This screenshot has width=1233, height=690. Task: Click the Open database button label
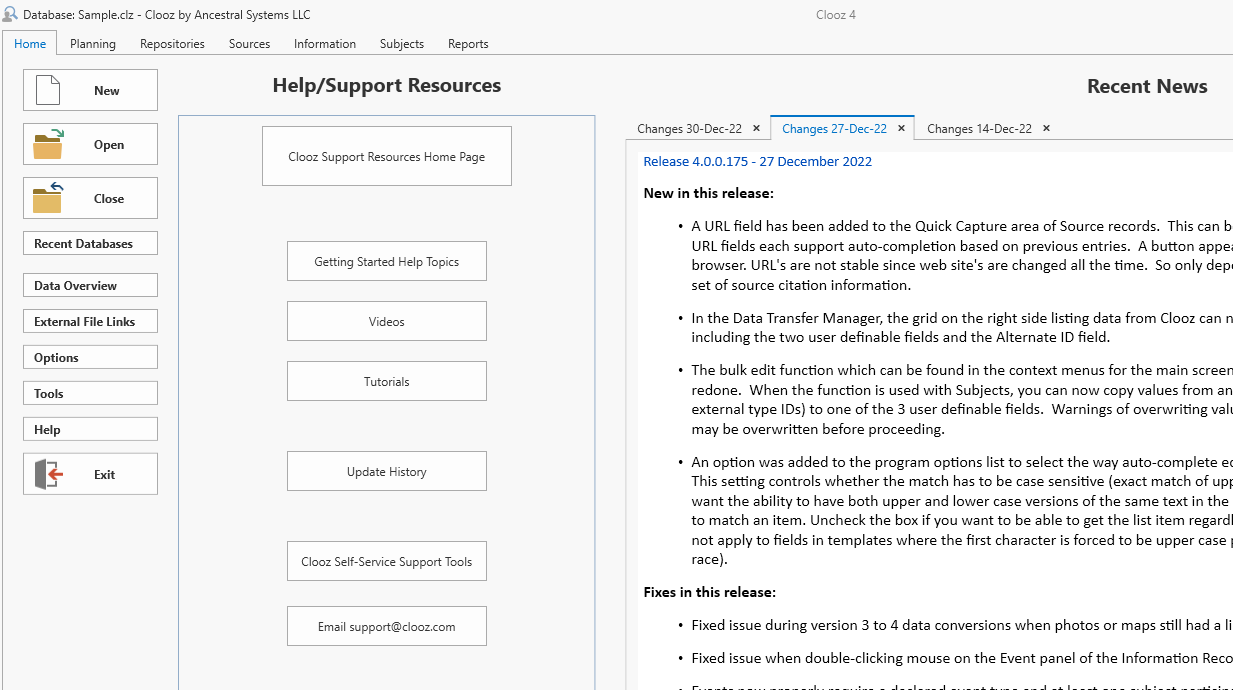tap(109, 144)
